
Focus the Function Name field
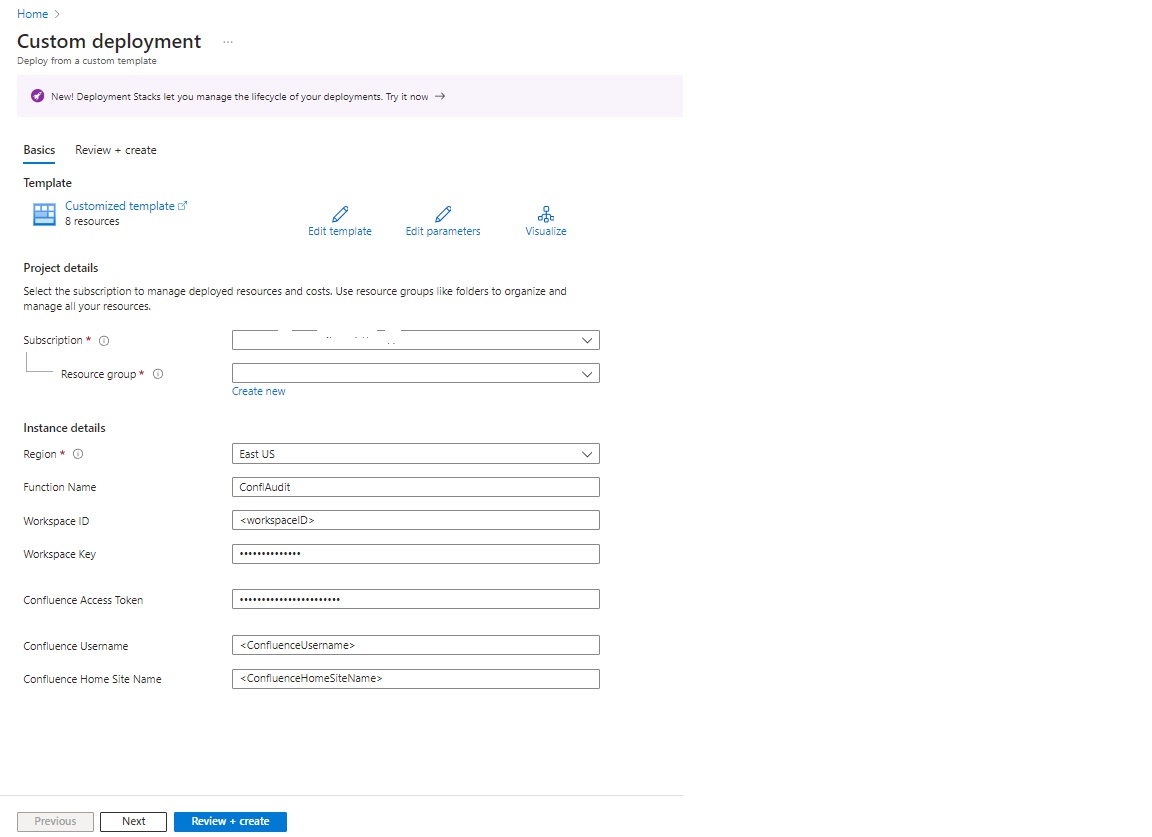[x=416, y=487]
